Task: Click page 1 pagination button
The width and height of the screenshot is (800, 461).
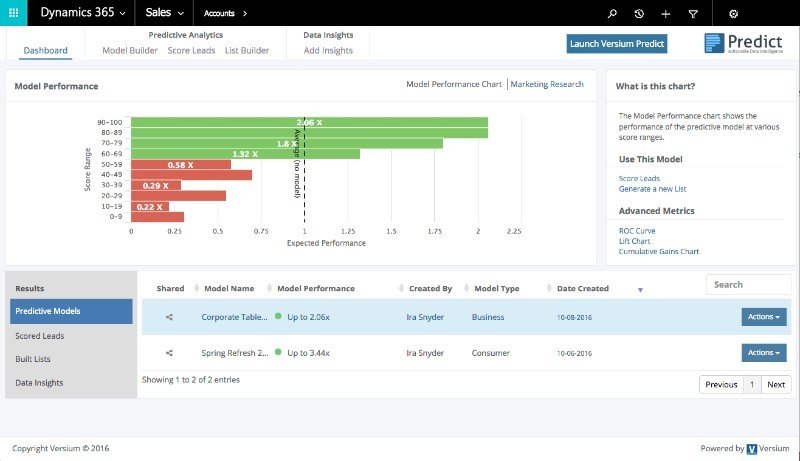Action: 752,385
